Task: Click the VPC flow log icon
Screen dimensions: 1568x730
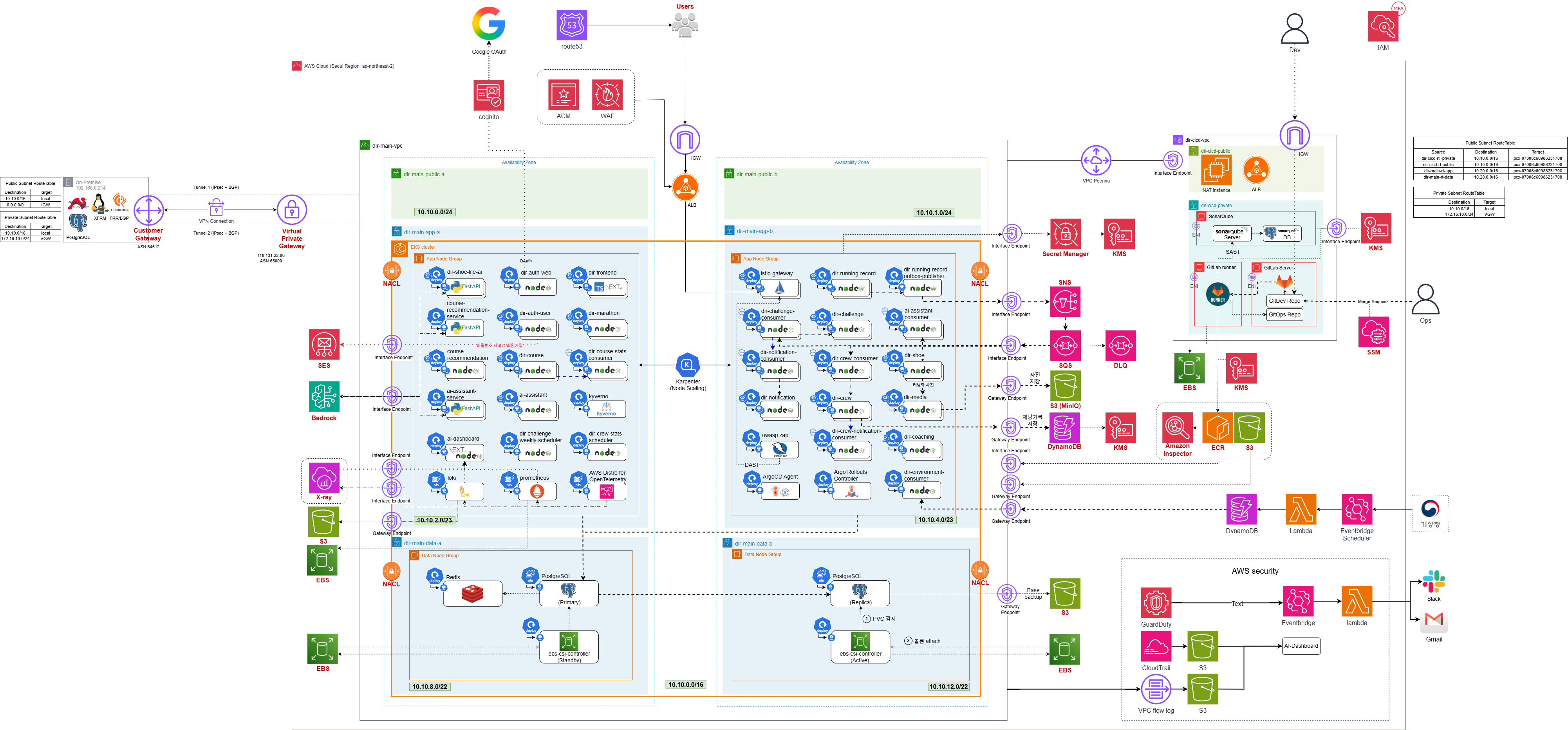Action: [x=1156, y=689]
